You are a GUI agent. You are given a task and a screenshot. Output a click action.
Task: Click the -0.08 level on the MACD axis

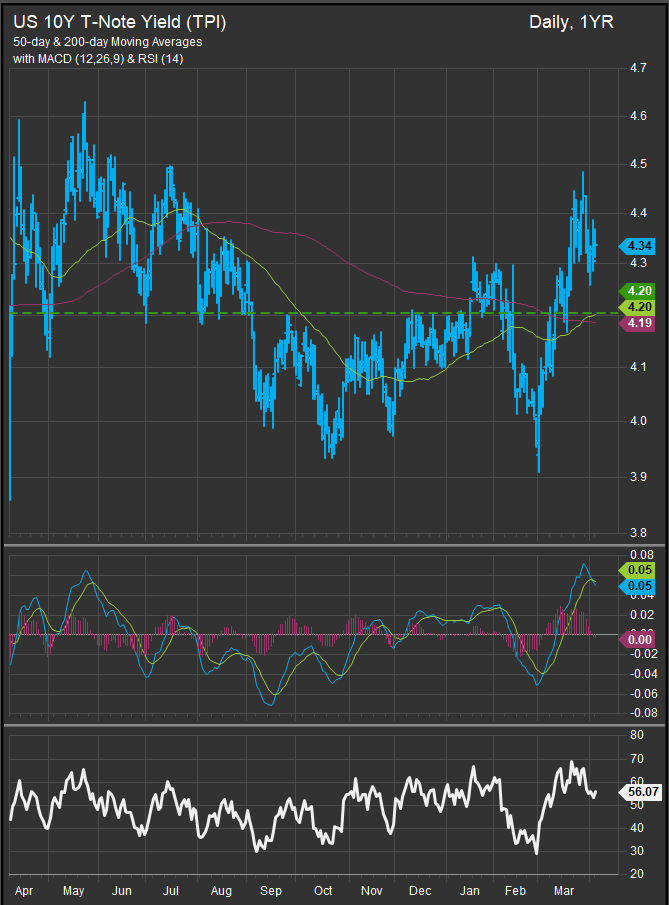[640, 713]
